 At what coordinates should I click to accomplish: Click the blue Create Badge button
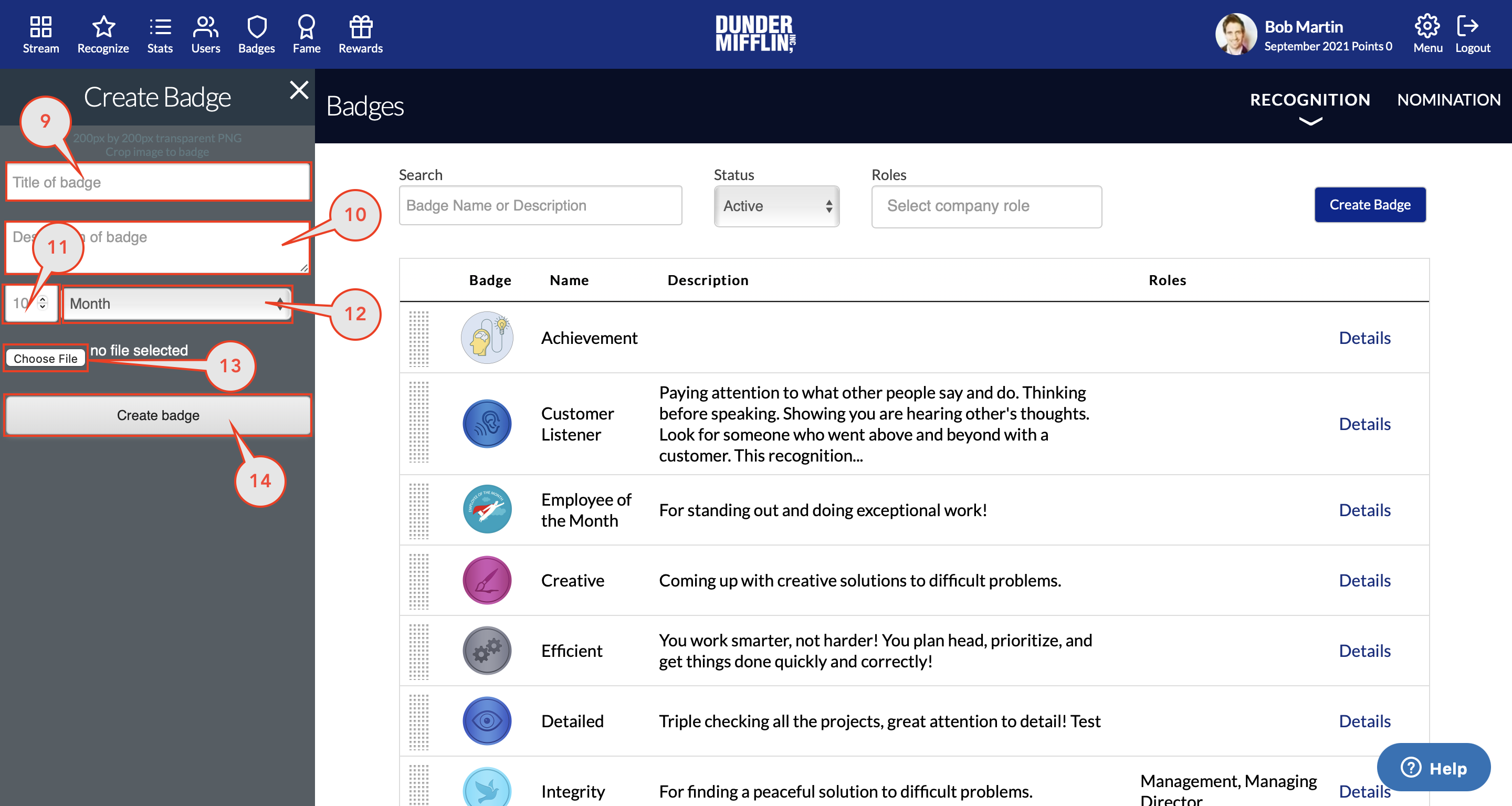1370,205
